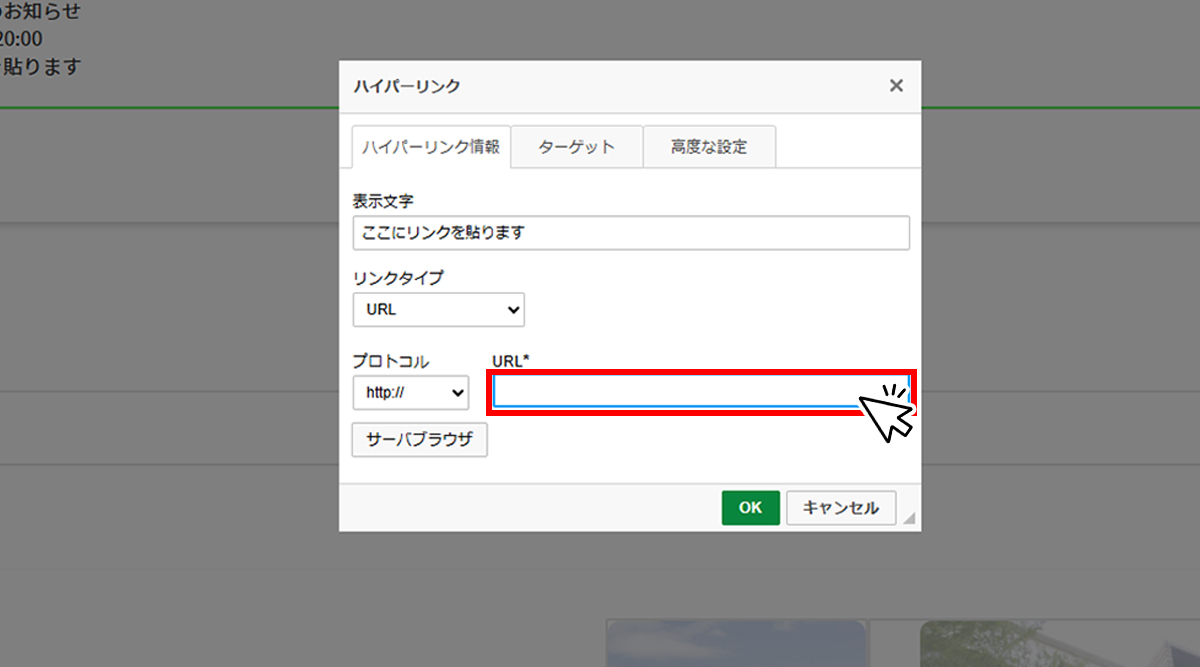The image size is (1200, 667).
Task: Select the green trees thumbnail image
Action: click(1060, 643)
